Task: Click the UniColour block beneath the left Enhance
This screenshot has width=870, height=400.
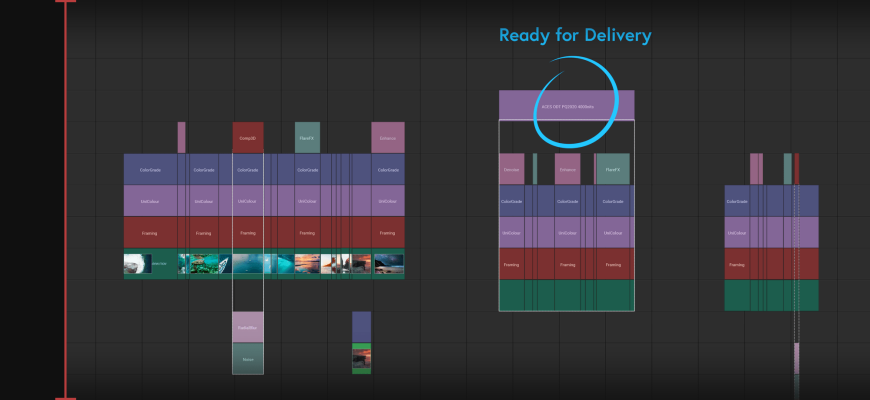Action: coord(388,201)
